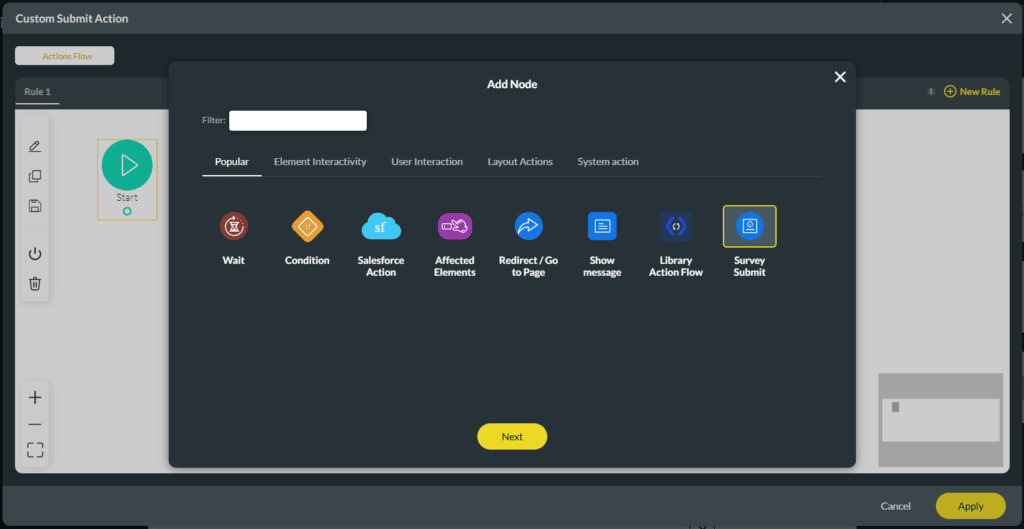
Task: Click the zoom in plus icon
Action: (x=35, y=398)
